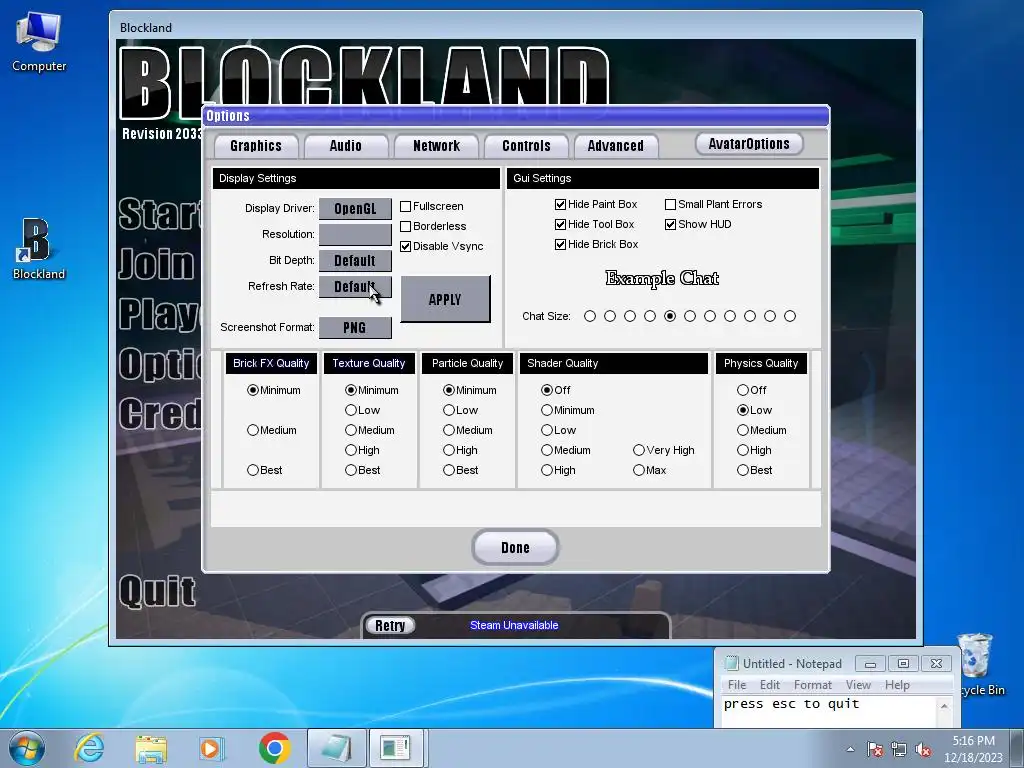
Task: Set Physics Quality to High
Action: pyautogui.click(x=743, y=450)
